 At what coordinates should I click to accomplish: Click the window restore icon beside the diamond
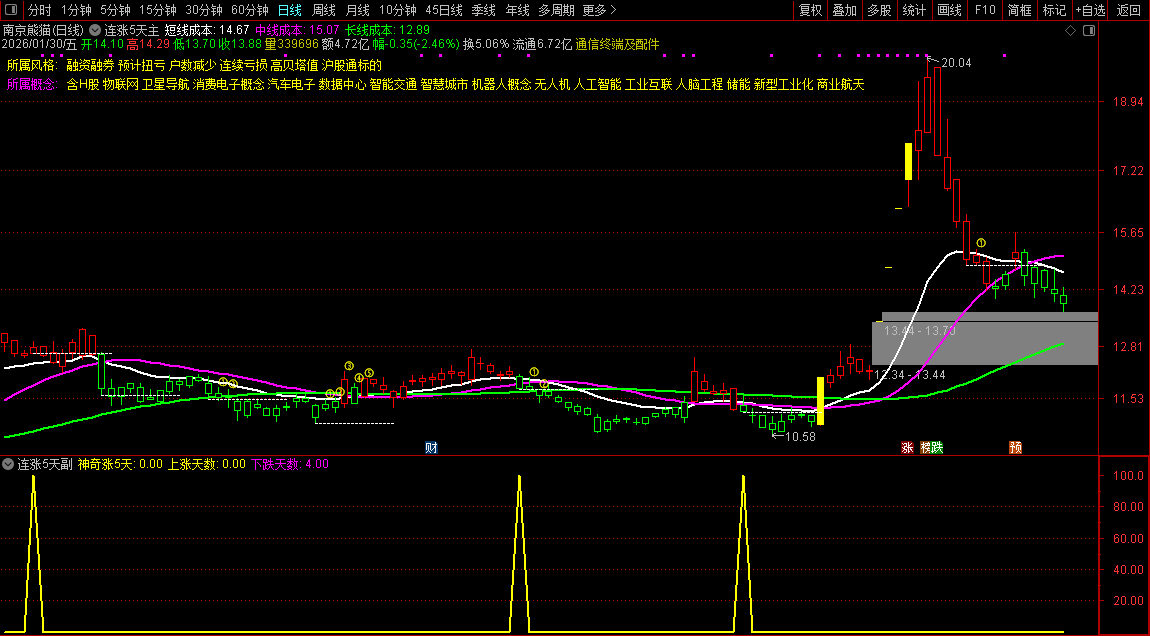(x=1088, y=31)
